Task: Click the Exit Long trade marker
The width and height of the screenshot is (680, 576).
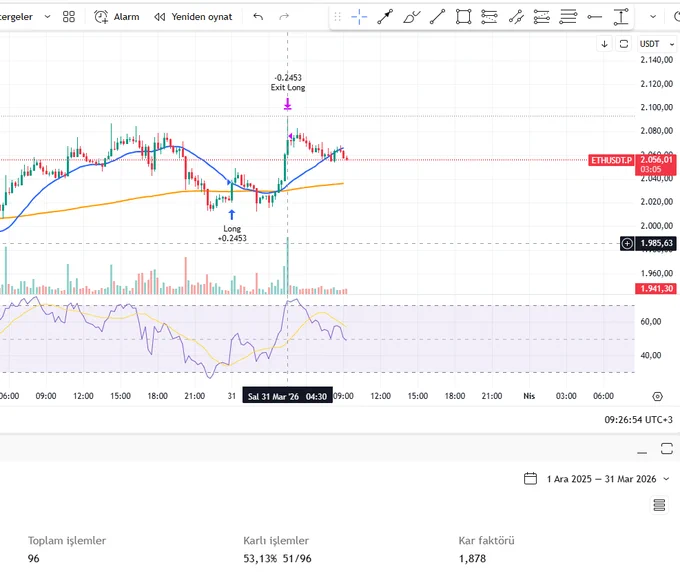Action: [288, 105]
